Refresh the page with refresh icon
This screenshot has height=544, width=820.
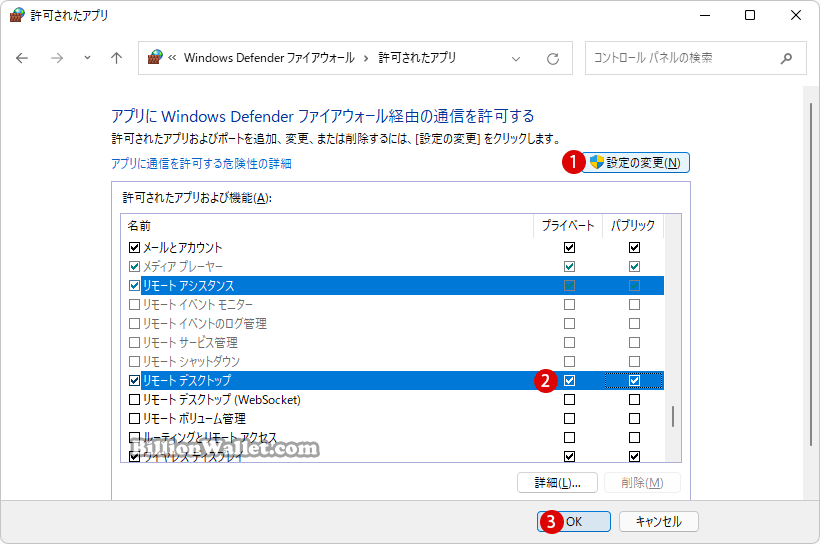553,59
